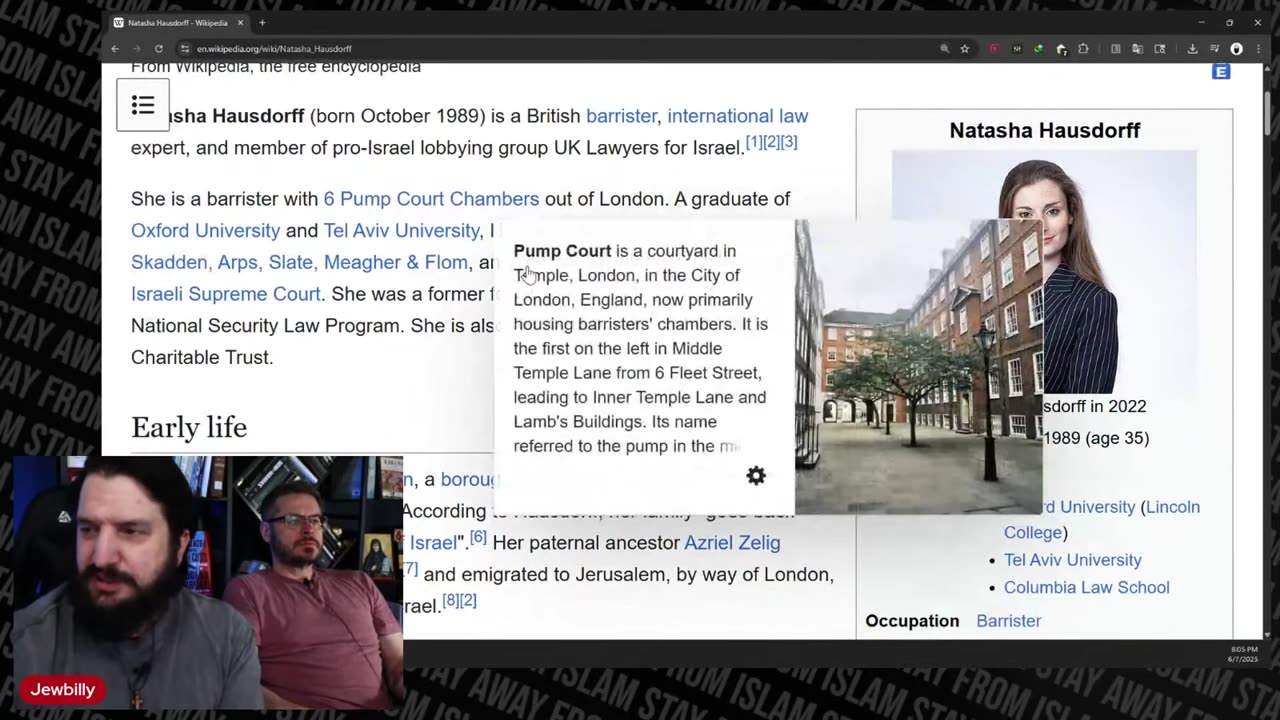Select the Natasha Hausdorff - Wikipedia tab
The height and width of the screenshot is (720, 1280).
[178, 22]
